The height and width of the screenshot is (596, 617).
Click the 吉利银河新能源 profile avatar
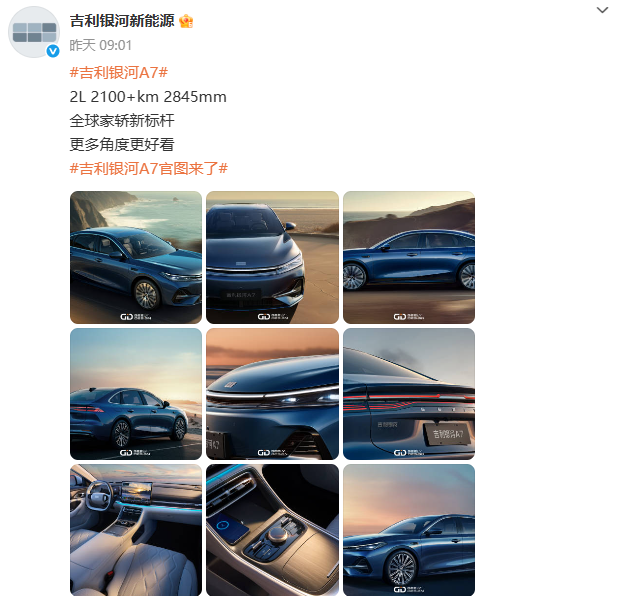[34, 32]
